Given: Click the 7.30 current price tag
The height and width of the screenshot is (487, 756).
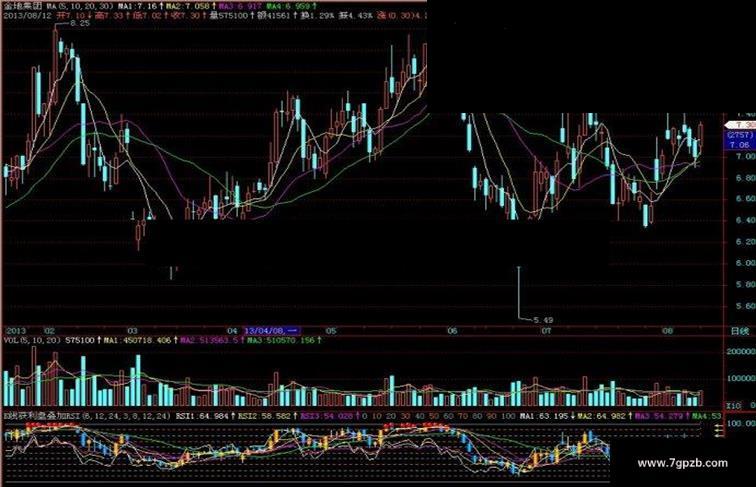Looking at the screenshot, I should click(742, 125).
